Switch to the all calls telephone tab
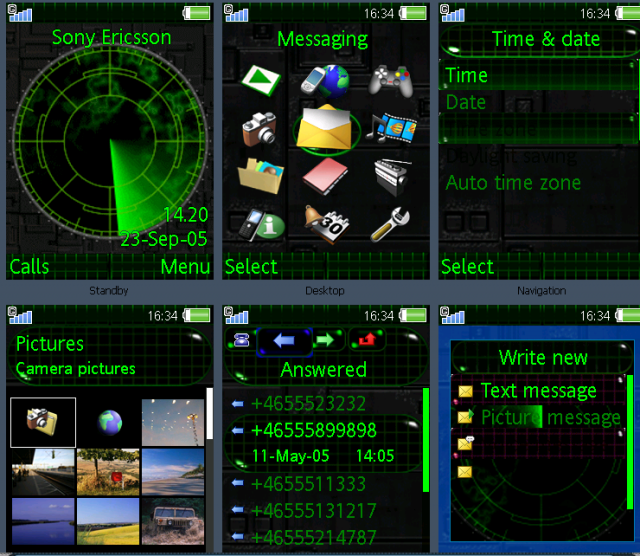This screenshot has height=556, width=640. 241,339
